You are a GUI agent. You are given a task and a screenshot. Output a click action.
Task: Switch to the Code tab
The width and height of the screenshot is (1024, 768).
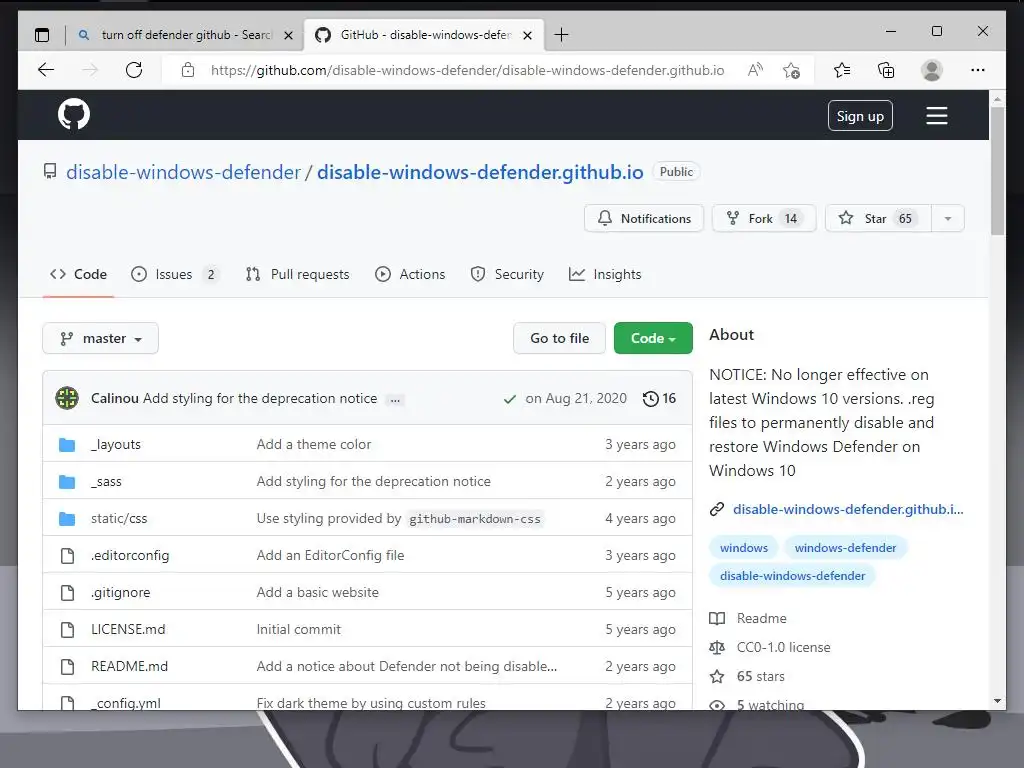coord(78,274)
